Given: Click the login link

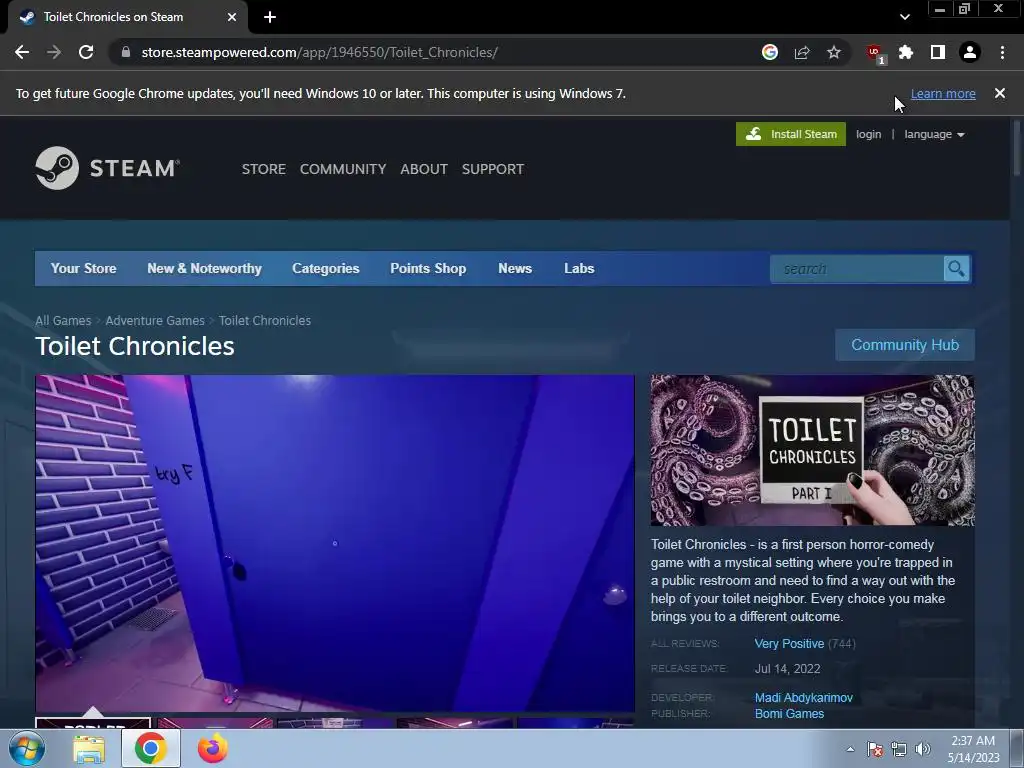Looking at the screenshot, I should click(869, 134).
